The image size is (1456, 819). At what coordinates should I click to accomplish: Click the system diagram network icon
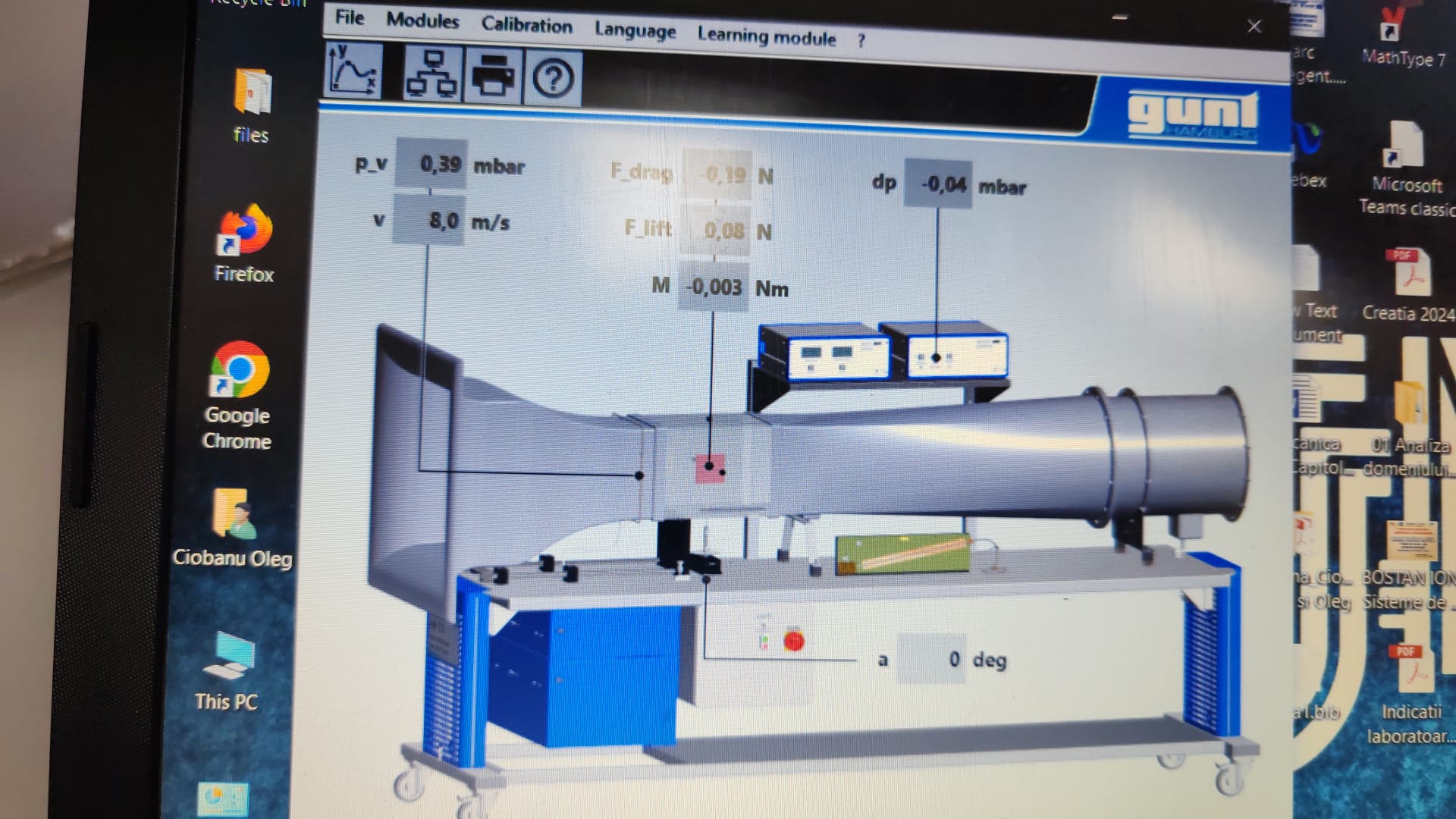coord(431,74)
